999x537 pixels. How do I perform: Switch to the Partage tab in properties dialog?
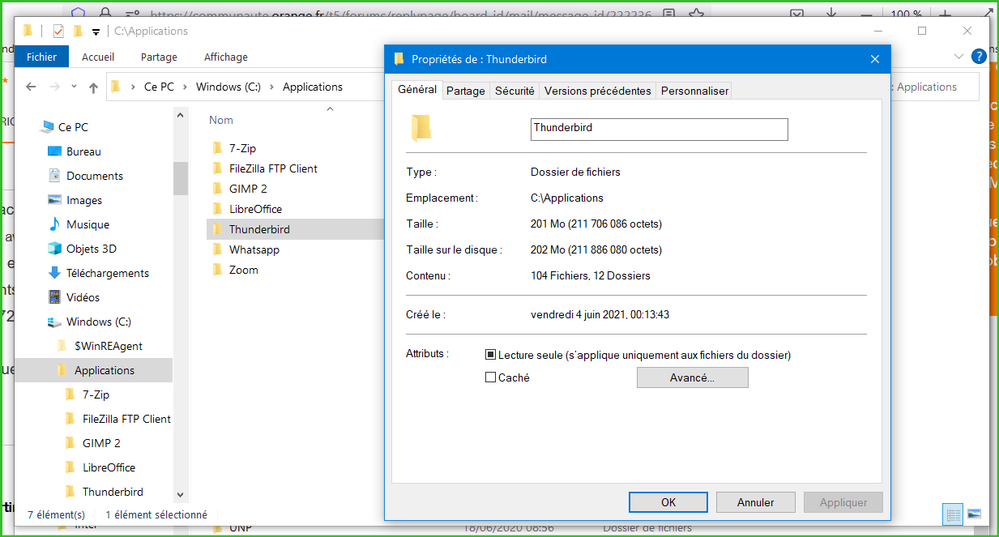click(465, 91)
